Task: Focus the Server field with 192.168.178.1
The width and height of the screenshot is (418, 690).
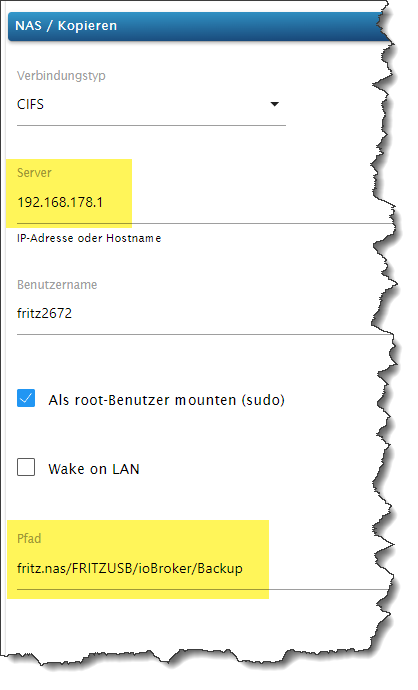Action: 202,202
